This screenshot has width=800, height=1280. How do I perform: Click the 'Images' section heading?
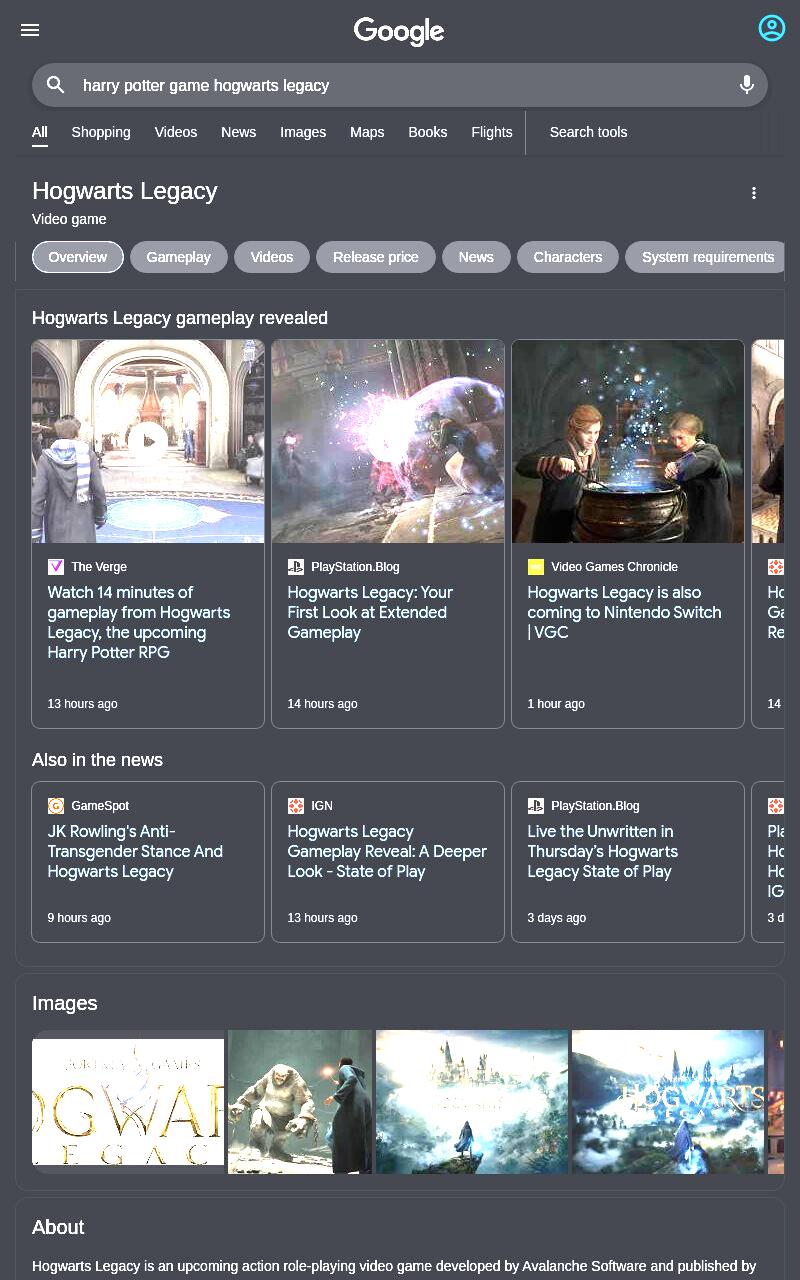coord(65,1003)
